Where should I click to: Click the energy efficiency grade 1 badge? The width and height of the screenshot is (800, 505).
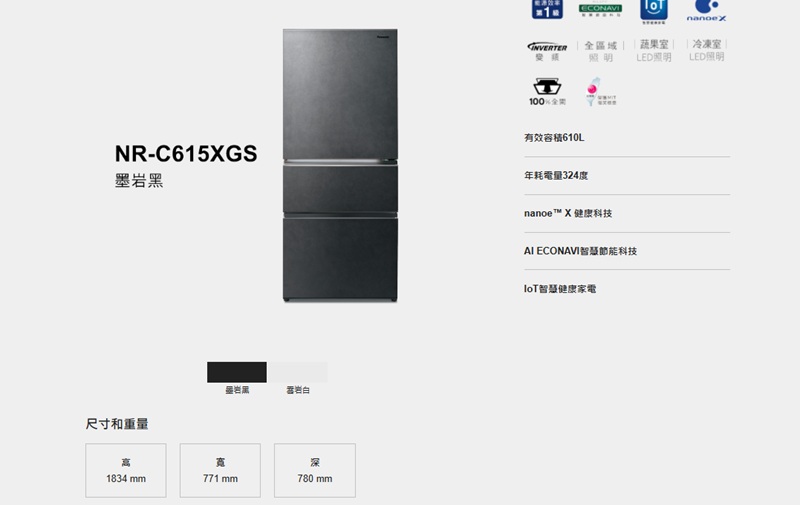pos(547,10)
